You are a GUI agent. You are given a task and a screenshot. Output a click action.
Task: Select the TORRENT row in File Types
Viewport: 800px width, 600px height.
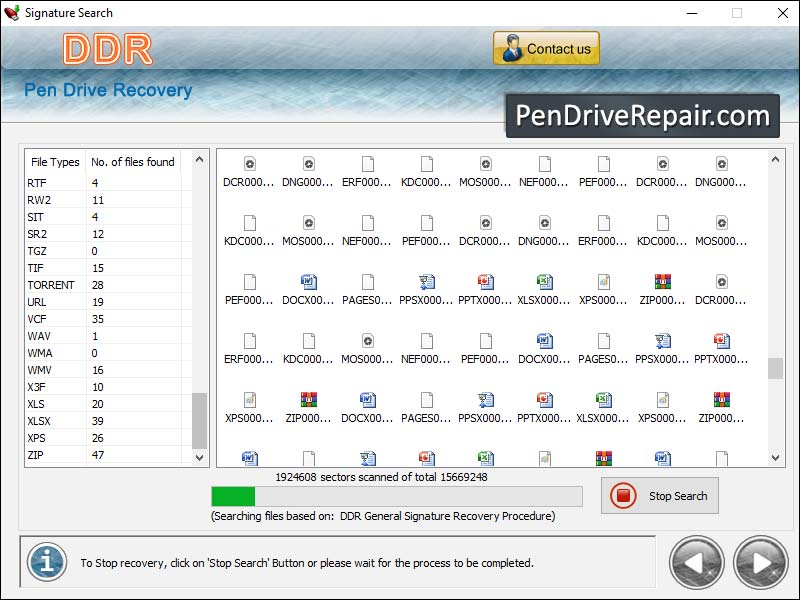click(60, 285)
